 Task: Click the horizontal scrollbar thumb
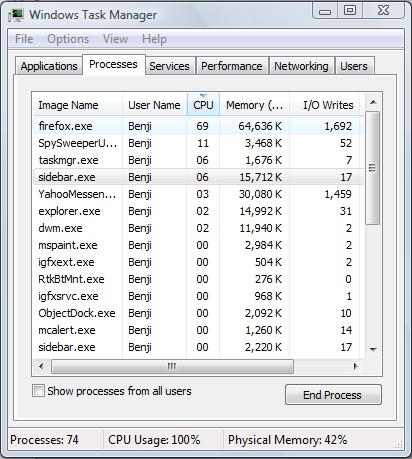tap(172, 366)
